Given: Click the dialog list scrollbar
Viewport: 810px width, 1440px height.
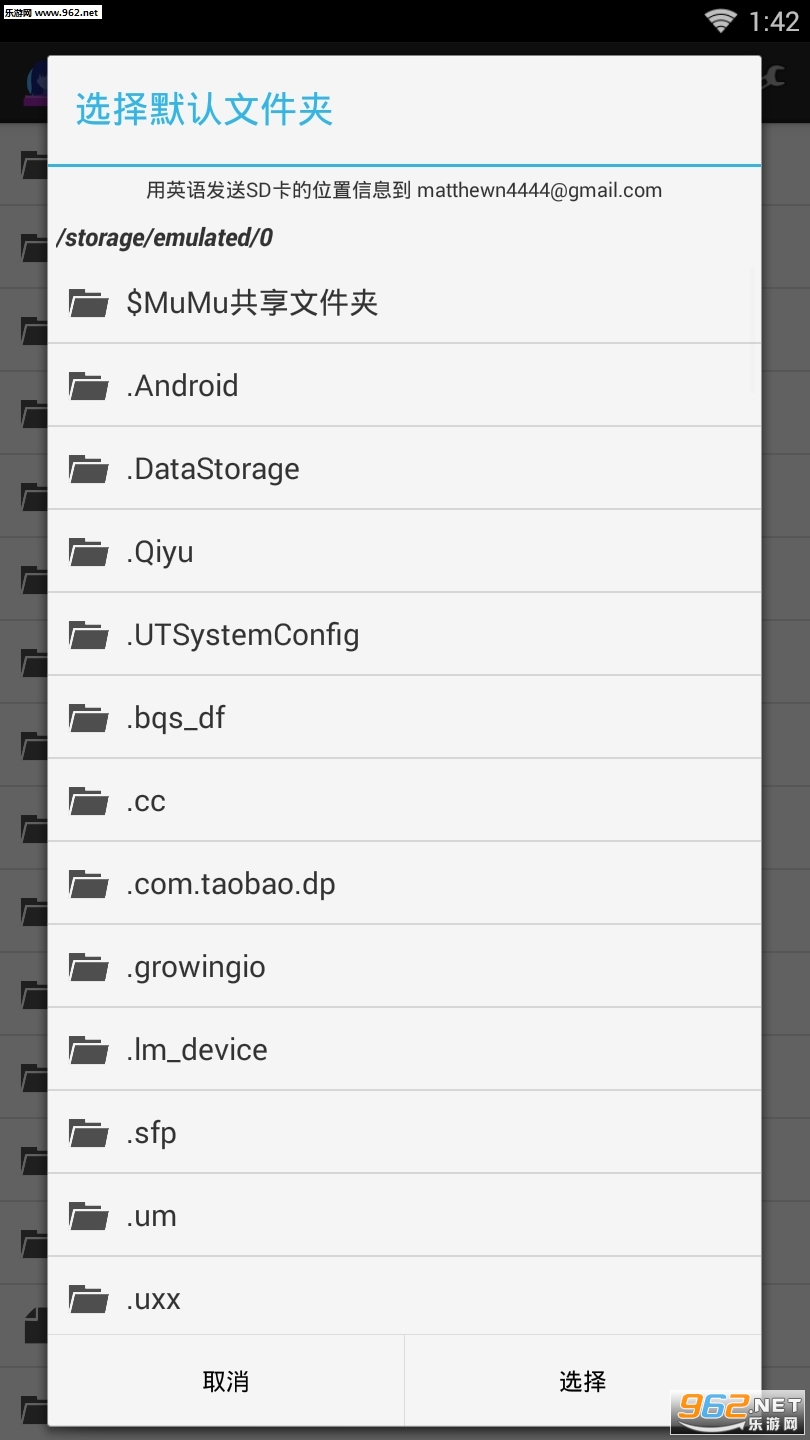Looking at the screenshot, I should point(756,330).
